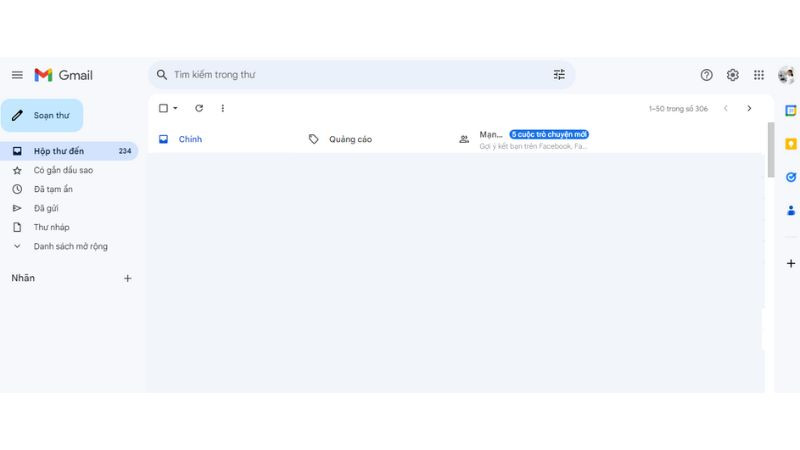Open the main menu hamburger icon

click(x=17, y=75)
